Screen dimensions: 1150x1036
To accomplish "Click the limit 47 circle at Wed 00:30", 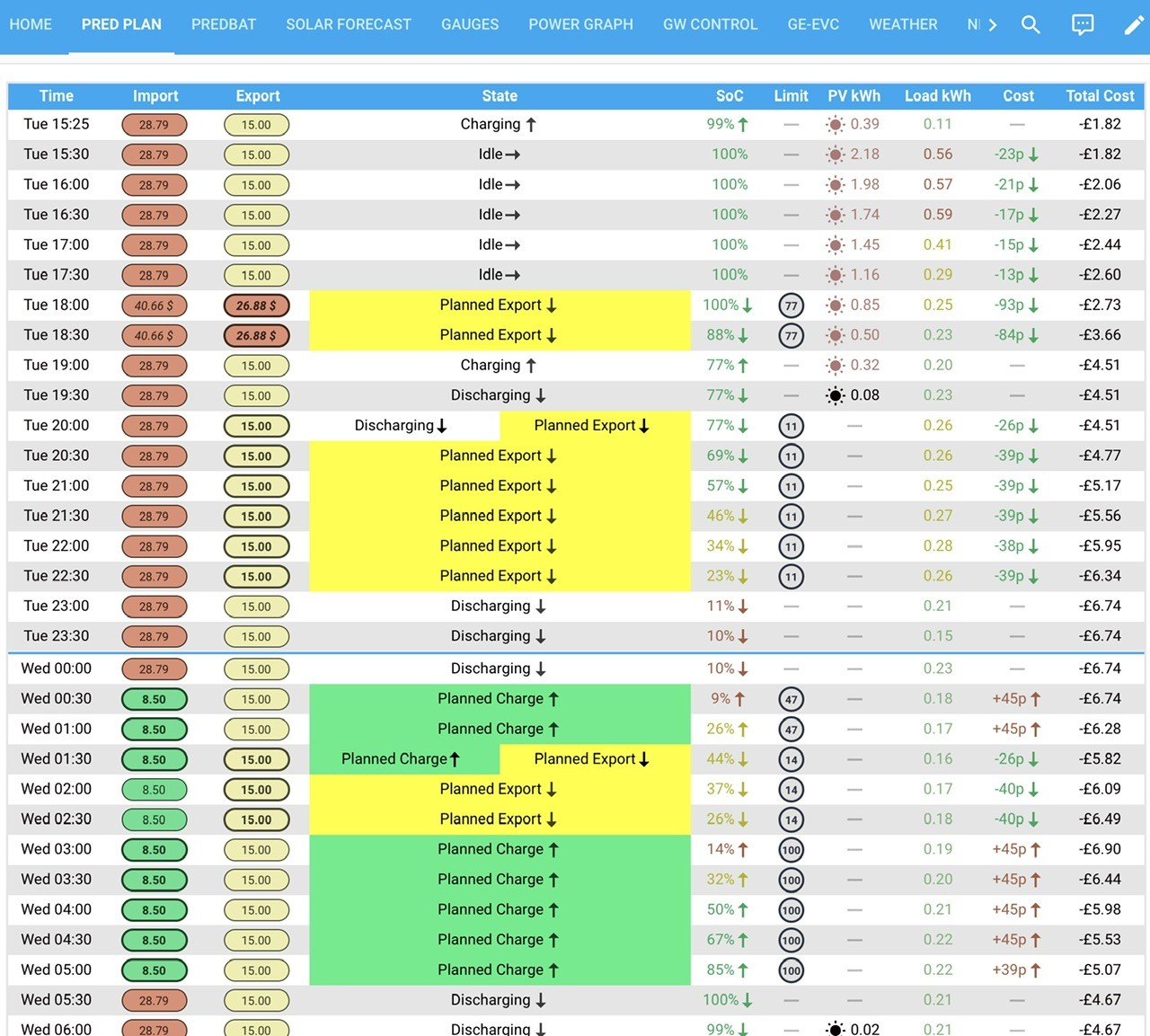I will pos(791,699).
